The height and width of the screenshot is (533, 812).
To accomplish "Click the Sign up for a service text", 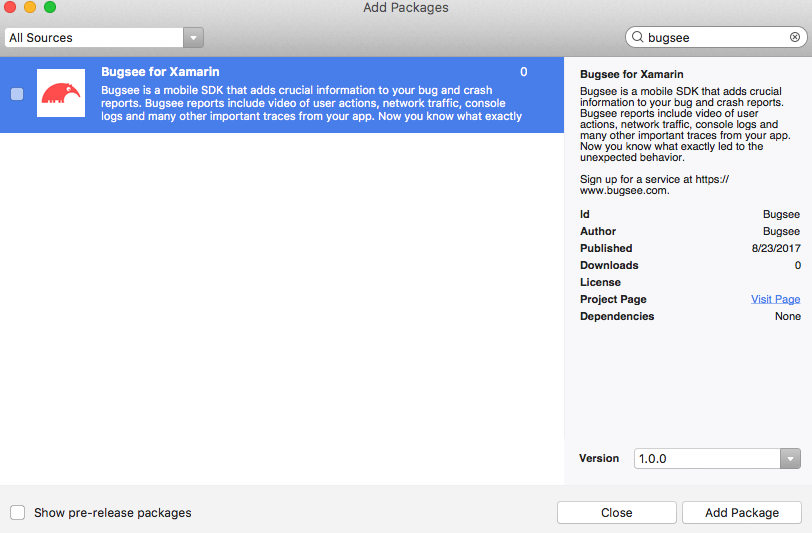I will [x=655, y=185].
